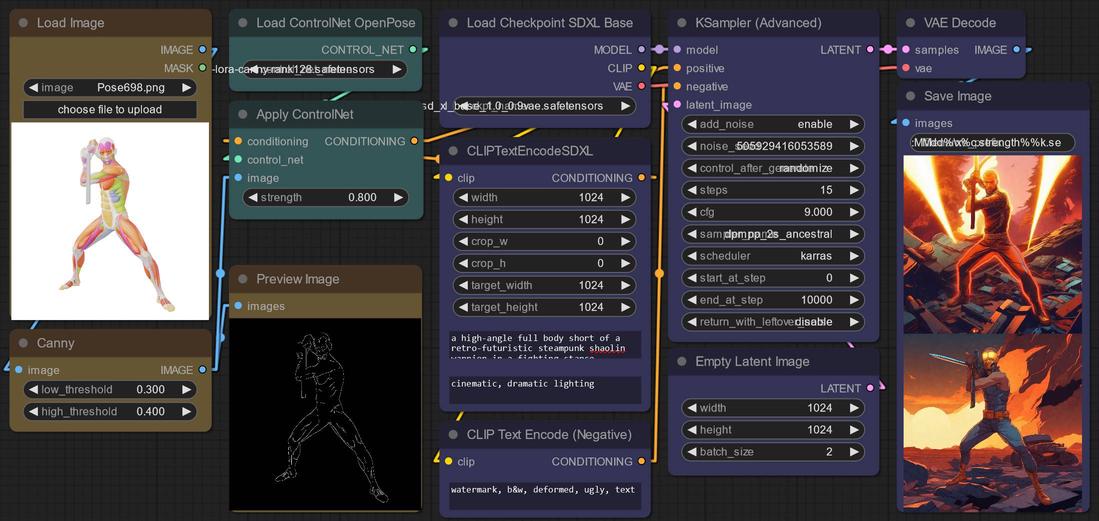Collapse the Load Image node via its dot
This screenshot has height=521, width=1099.
pyautogui.click(x=23, y=23)
